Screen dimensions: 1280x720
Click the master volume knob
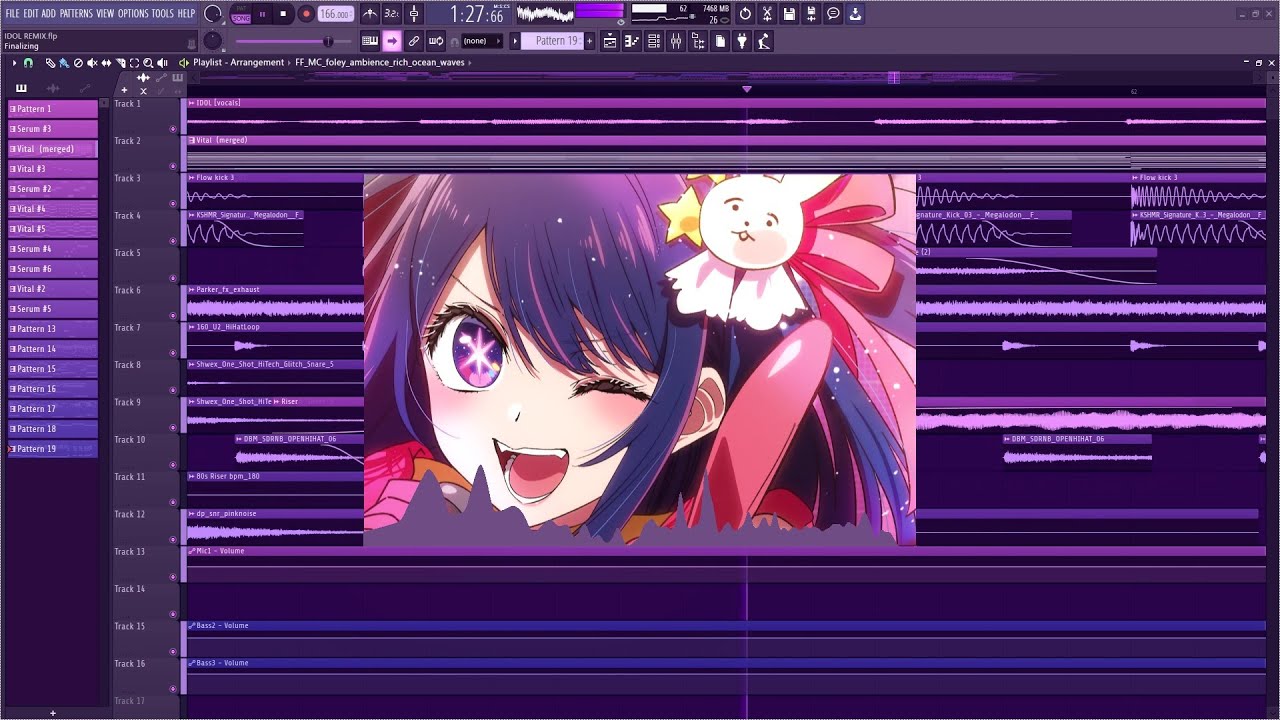click(x=213, y=14)
